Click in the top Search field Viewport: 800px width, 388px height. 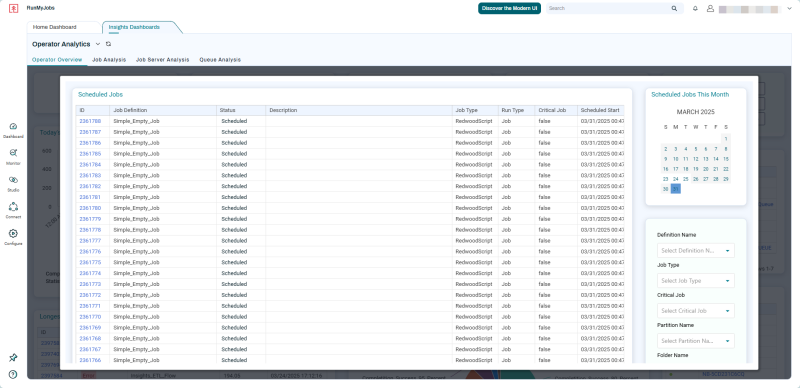[607, 8]
